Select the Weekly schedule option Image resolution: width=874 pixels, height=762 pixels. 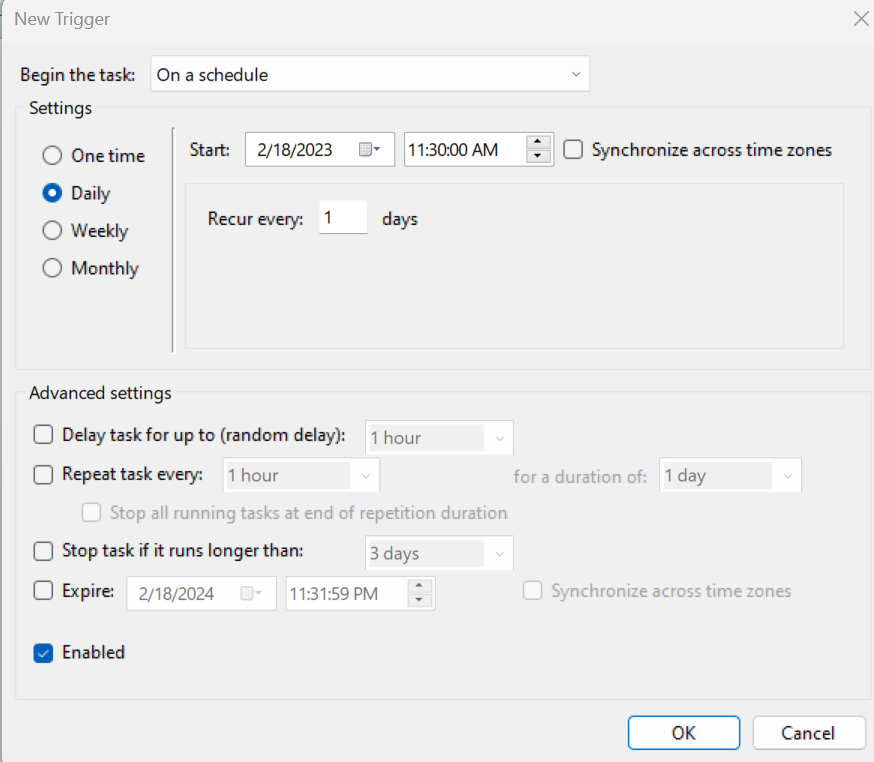[x=52, y=231]
